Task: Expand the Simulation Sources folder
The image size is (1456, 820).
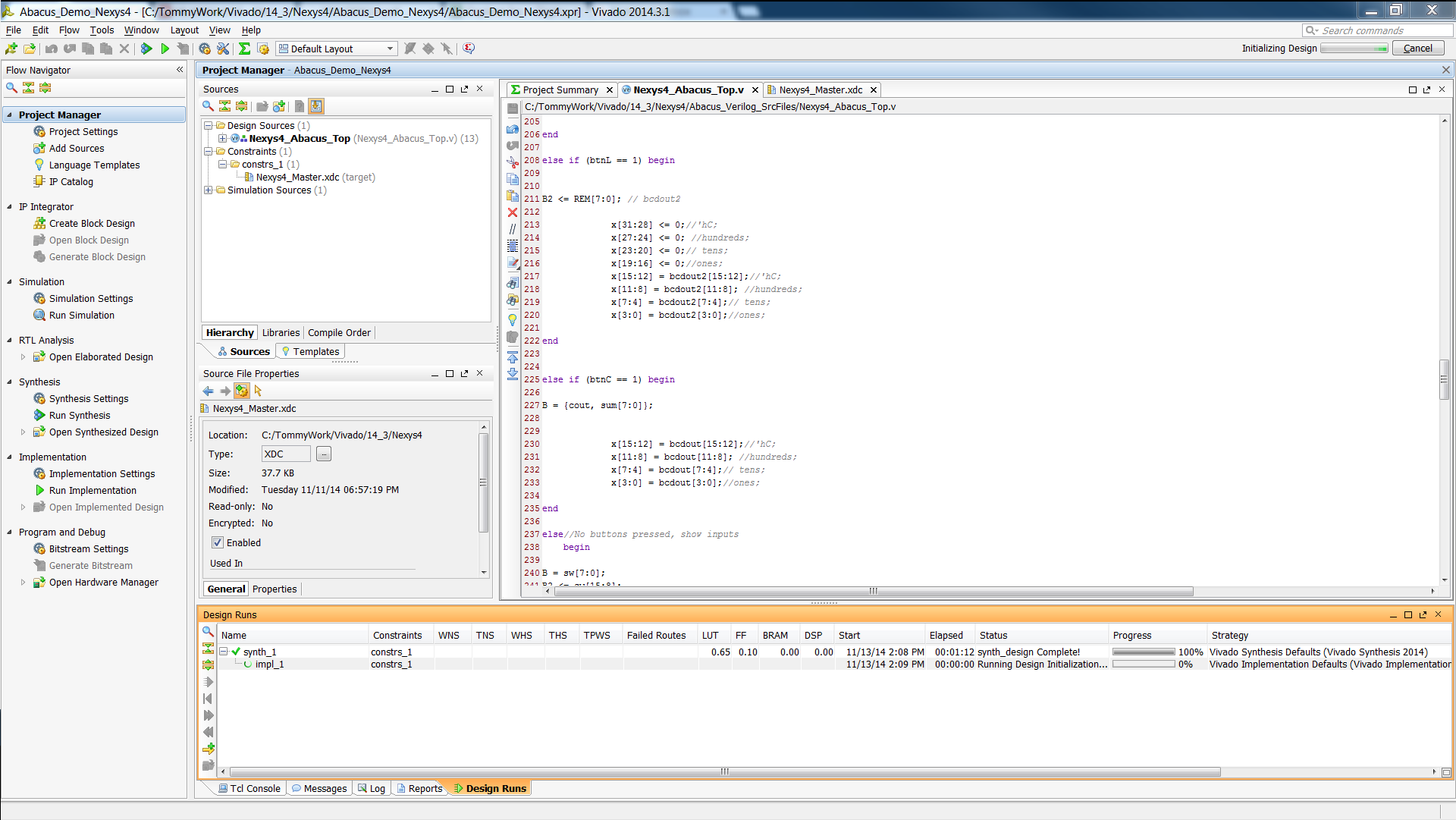Action: click(208, 190)
